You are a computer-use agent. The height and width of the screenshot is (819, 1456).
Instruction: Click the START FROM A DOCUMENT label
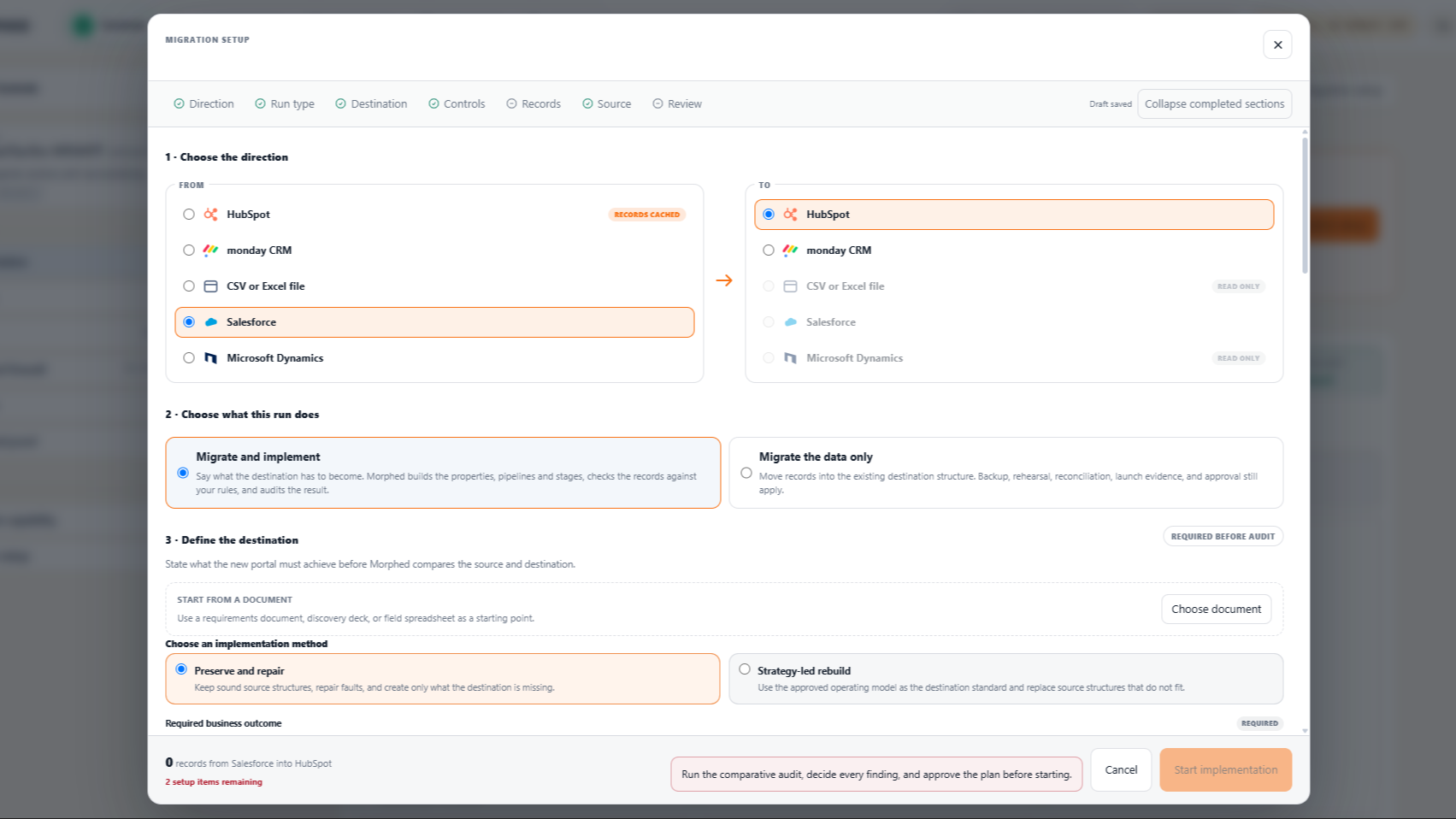[234, 600]
